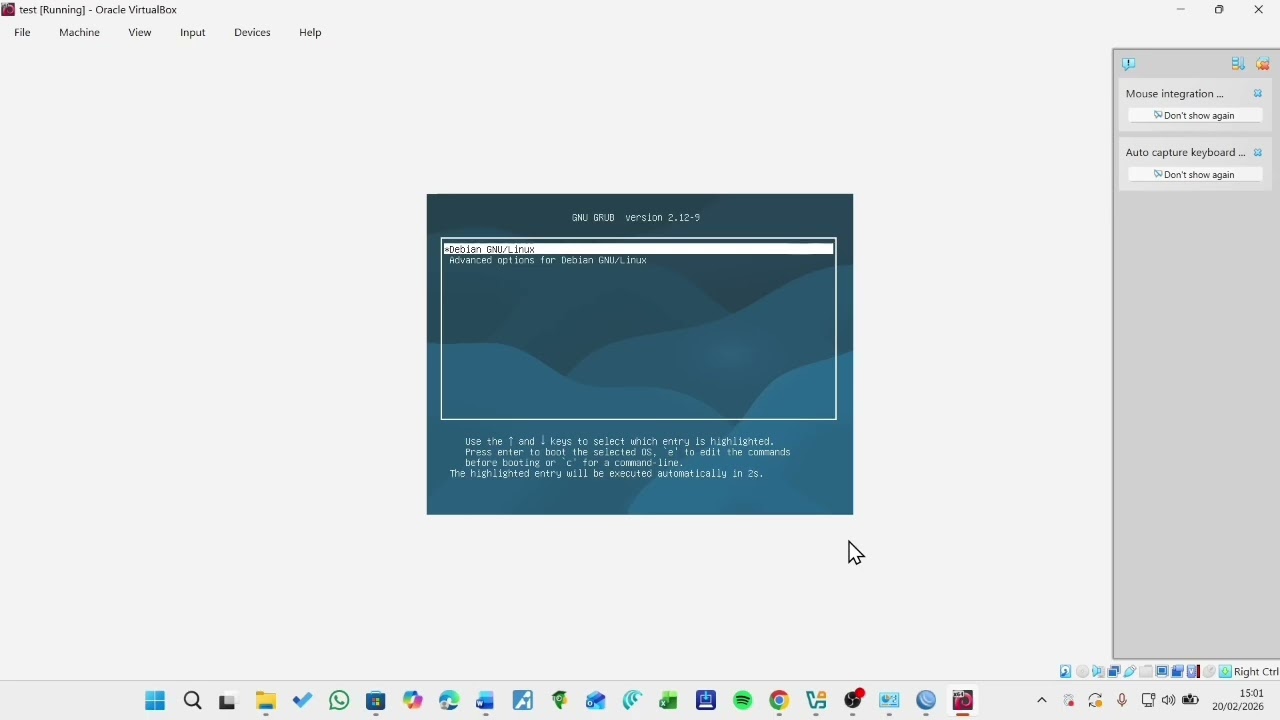1280x720 pixels.
Task: Open the View menu
Action: click(x=140, y=32)
